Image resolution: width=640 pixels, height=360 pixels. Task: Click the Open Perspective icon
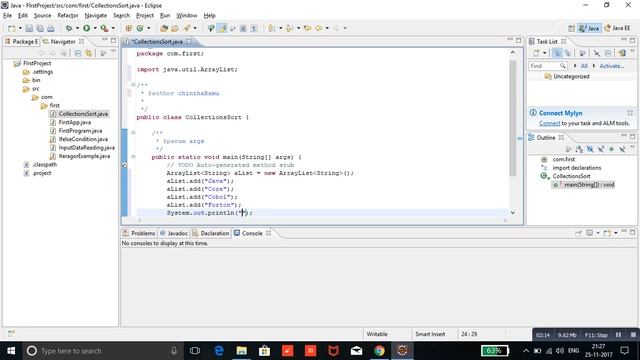[x=571, y=28]
